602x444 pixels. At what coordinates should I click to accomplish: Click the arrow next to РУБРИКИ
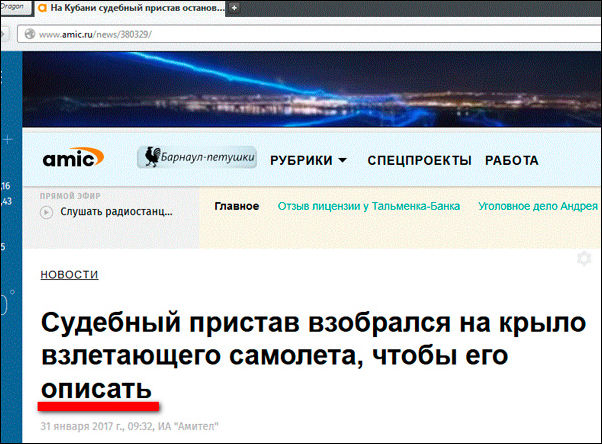342,160
